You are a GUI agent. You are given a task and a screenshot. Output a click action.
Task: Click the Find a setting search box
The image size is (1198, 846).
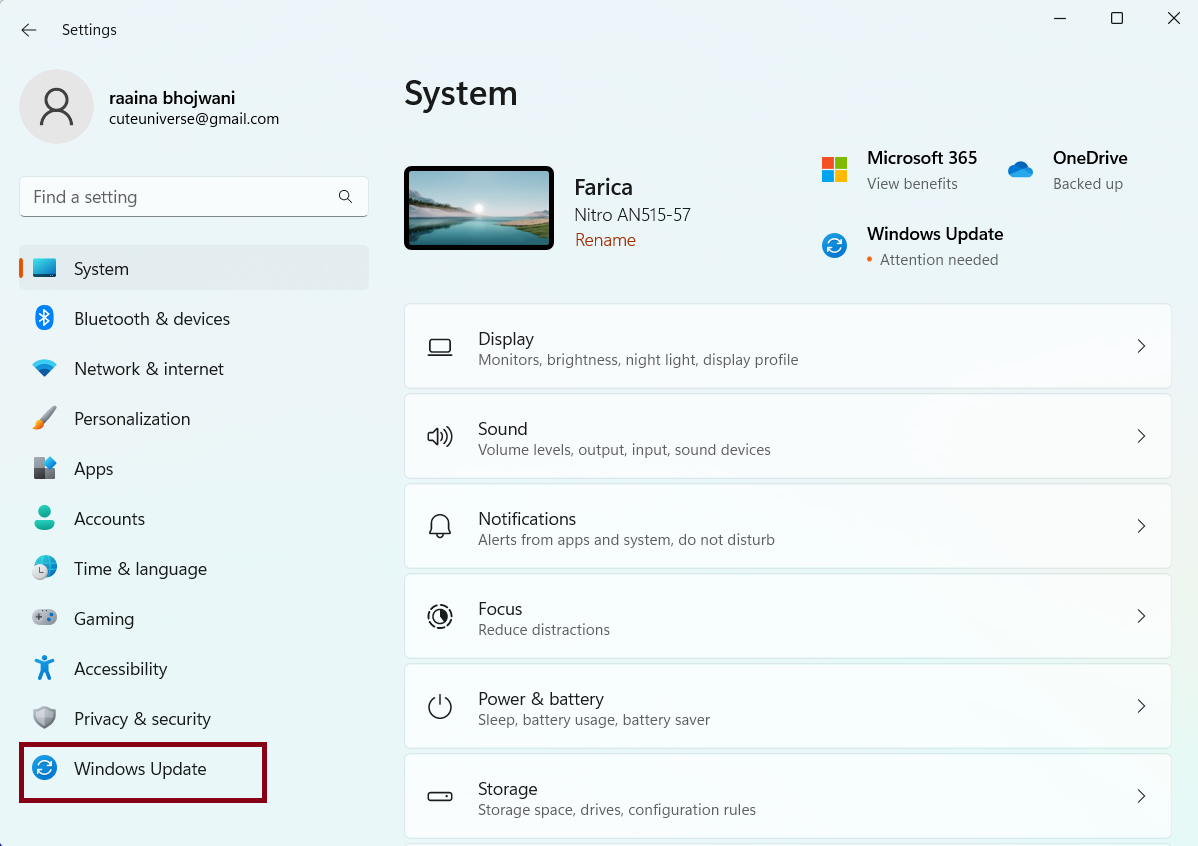pyautogui.click(x=180, y=197)
